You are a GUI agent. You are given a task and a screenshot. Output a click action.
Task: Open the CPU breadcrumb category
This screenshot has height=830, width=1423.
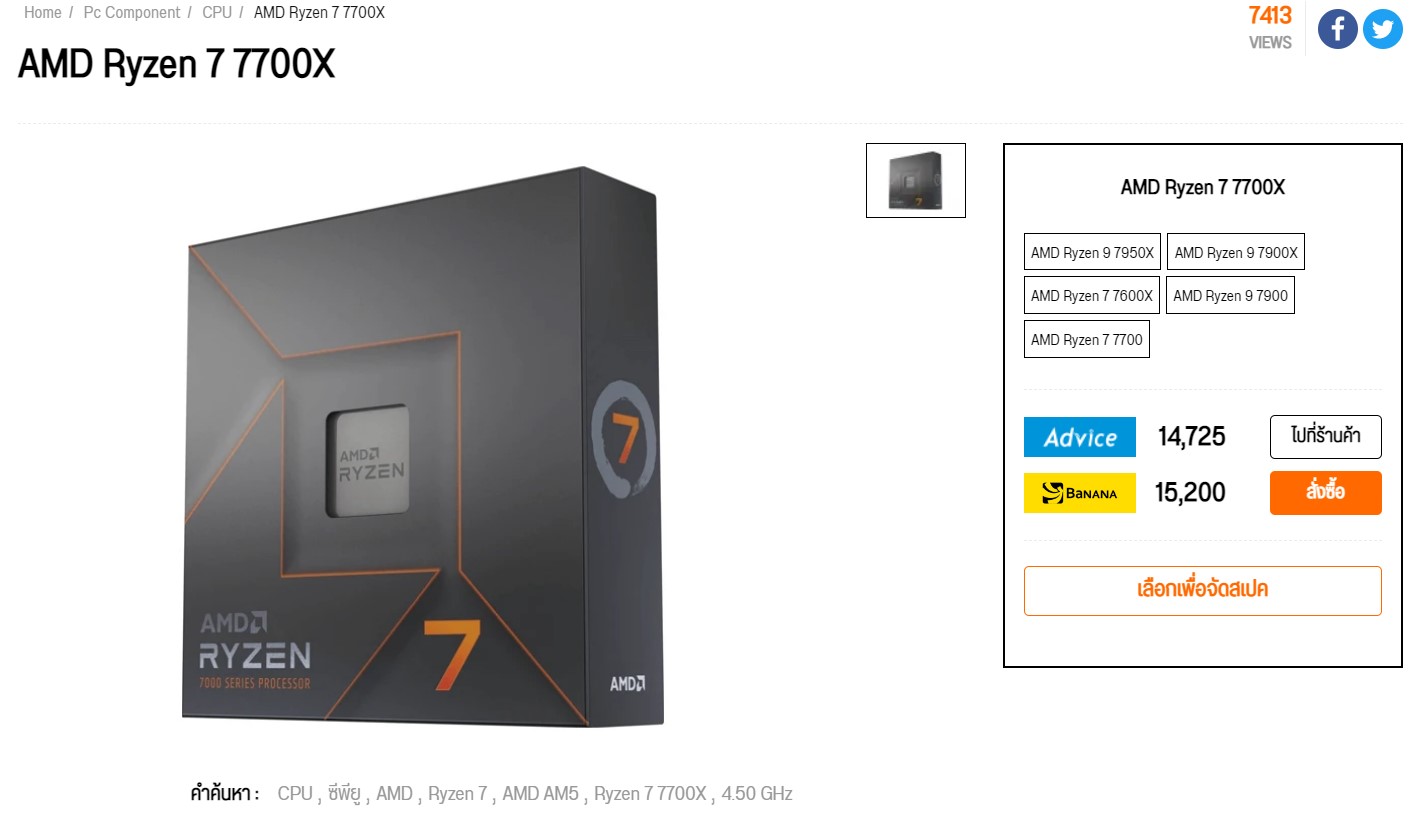[217, 13]
